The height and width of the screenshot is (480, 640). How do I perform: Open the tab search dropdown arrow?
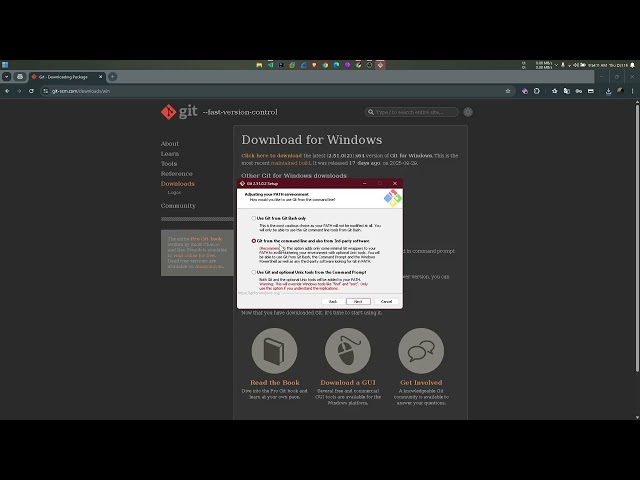click(7, 77)
